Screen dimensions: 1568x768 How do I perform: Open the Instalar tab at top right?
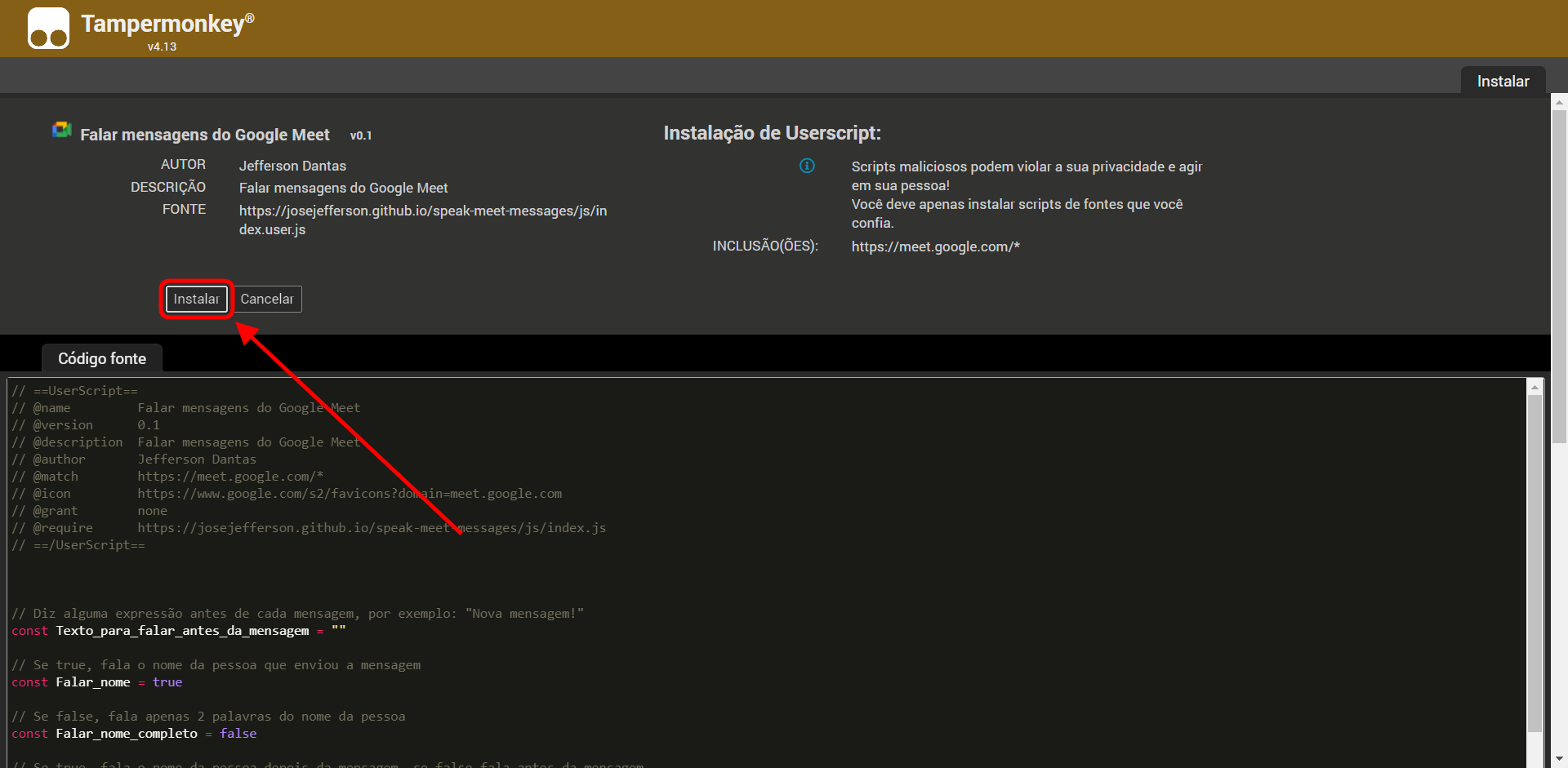(x=1503, y=81)
